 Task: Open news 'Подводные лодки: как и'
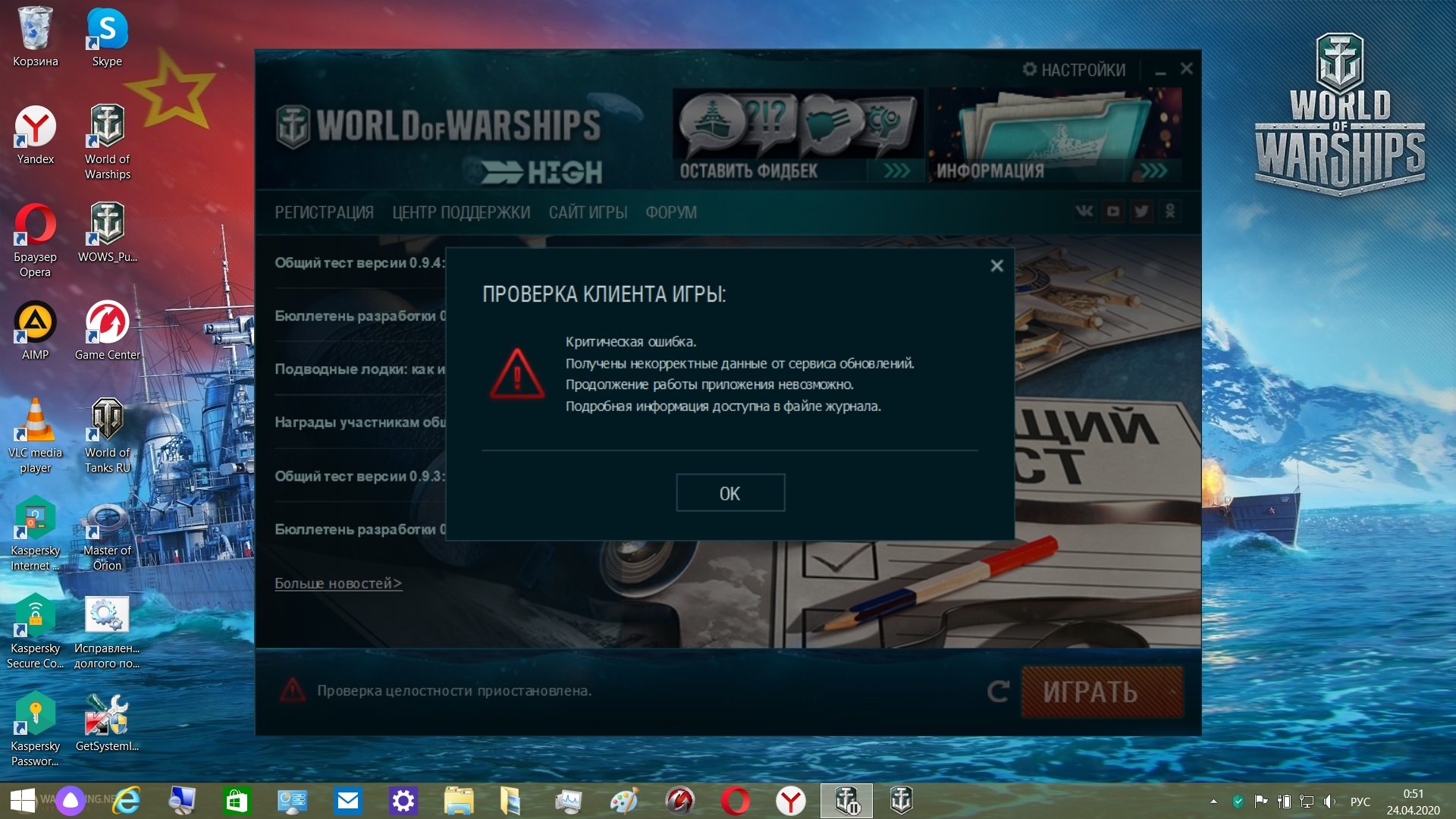point(360,369)
